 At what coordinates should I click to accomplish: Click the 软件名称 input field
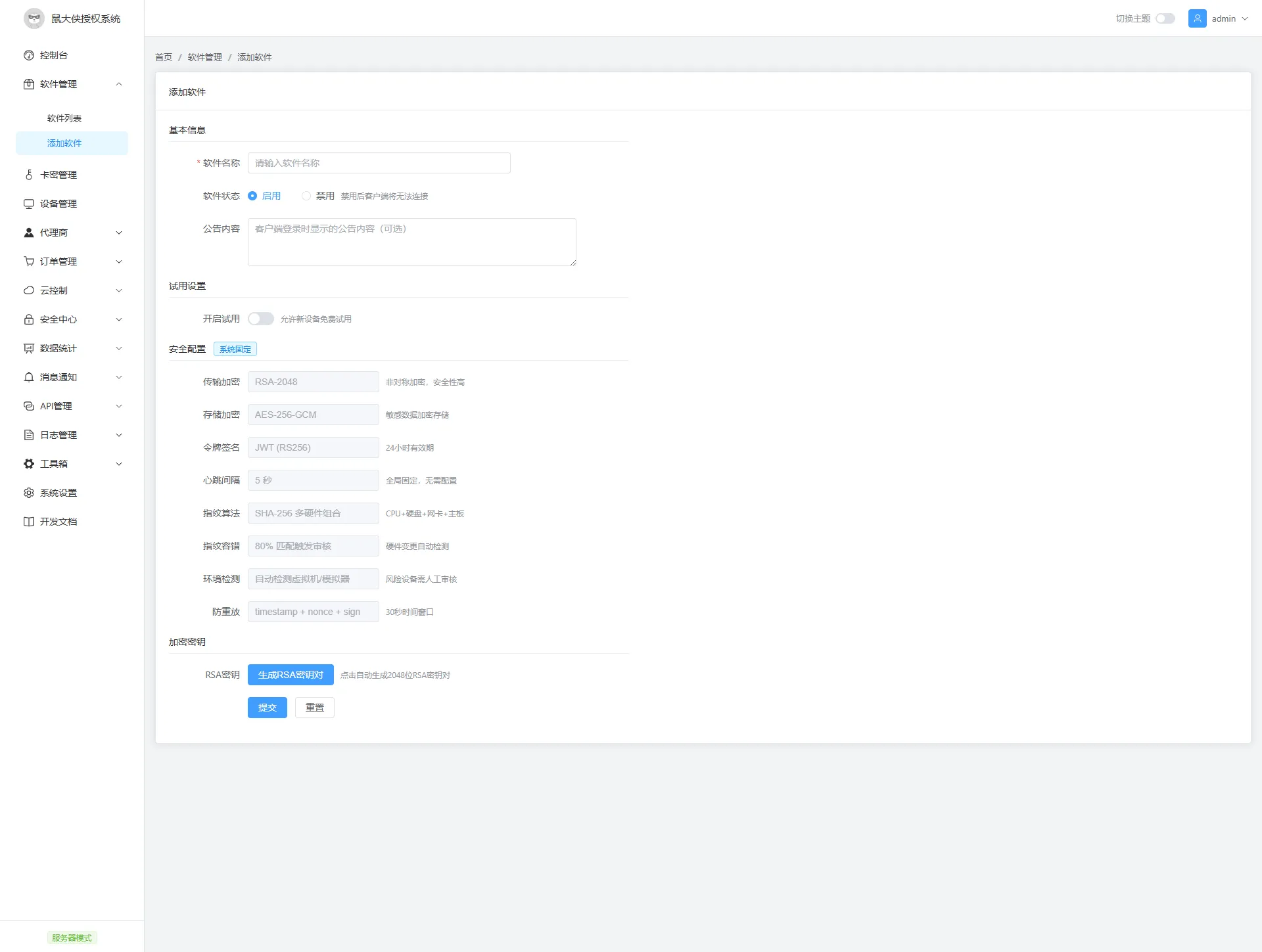pyautogui.click(x=379, y=163)
